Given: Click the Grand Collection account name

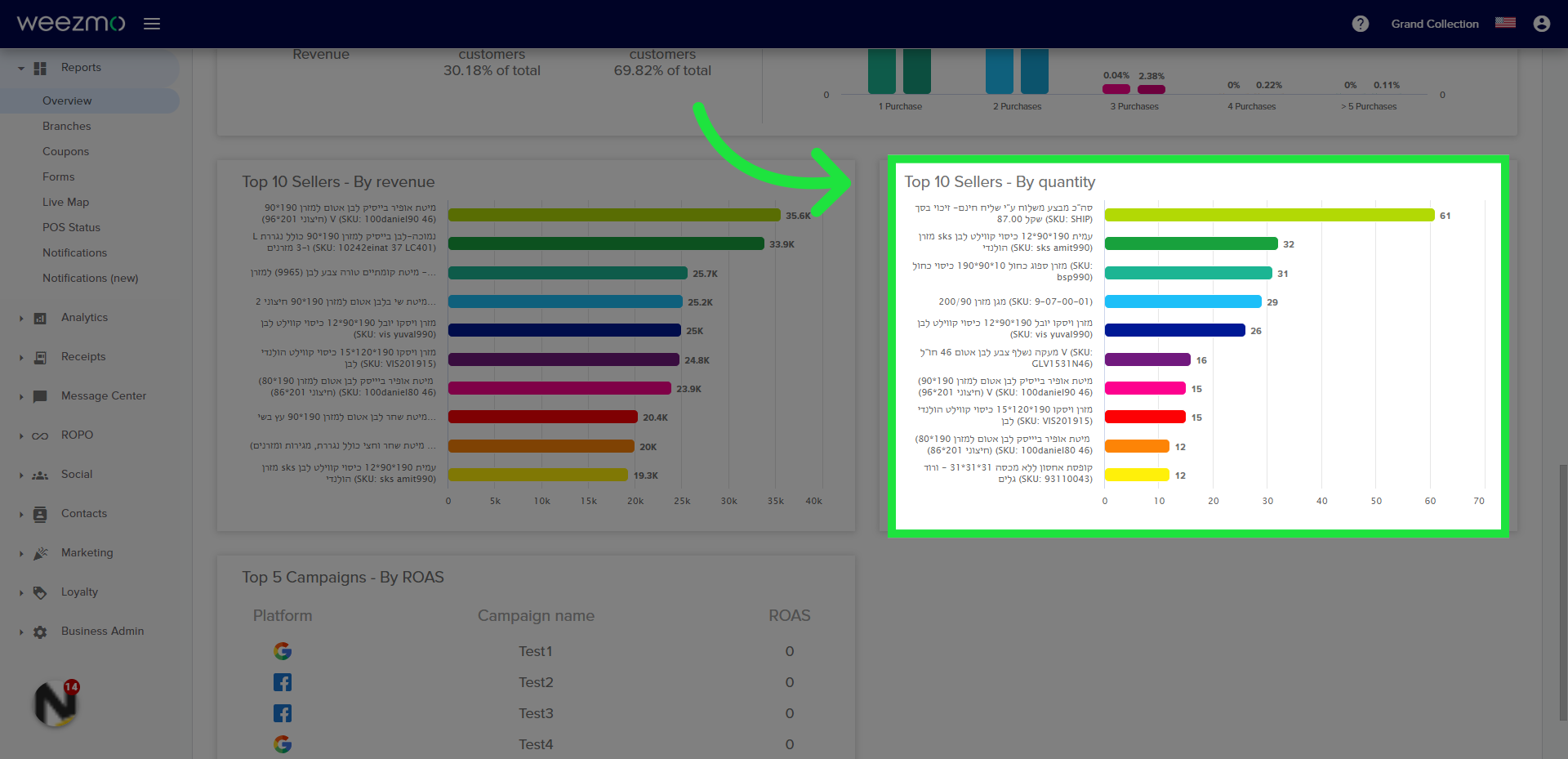Looking at the screenshot, I should (x=1435, y=24).
